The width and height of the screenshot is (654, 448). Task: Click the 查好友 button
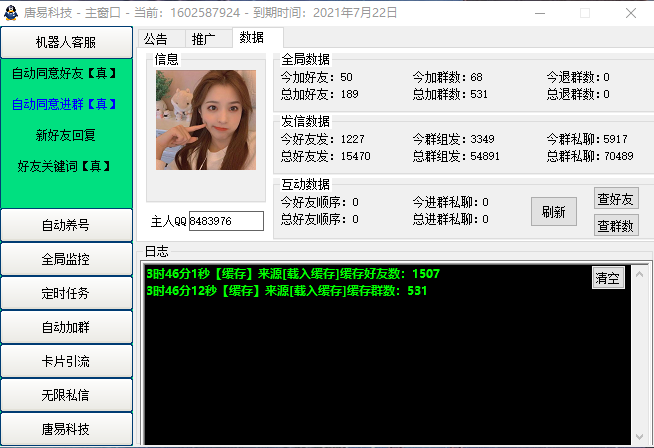[x=616, y=199]
